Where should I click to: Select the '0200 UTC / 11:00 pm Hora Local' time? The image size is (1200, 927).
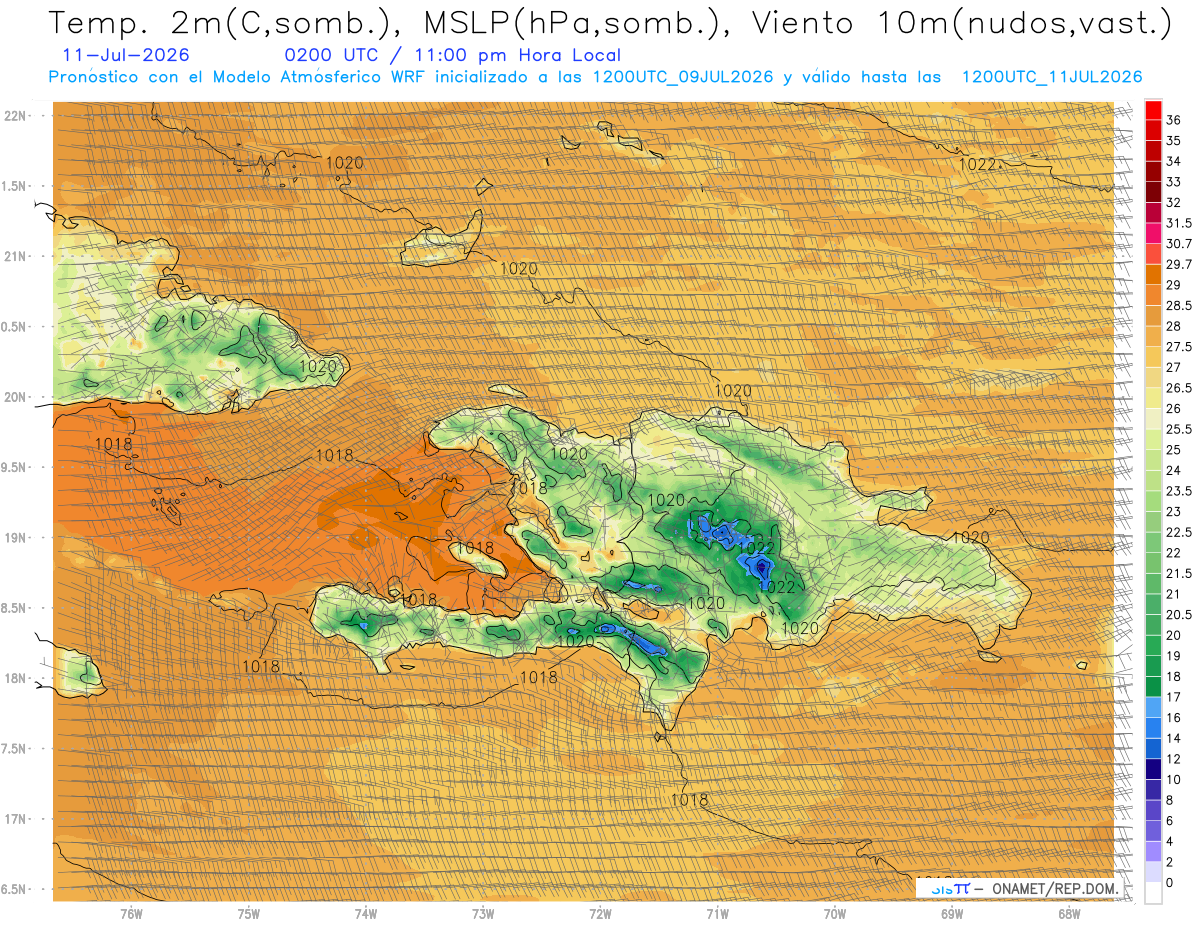452,56
